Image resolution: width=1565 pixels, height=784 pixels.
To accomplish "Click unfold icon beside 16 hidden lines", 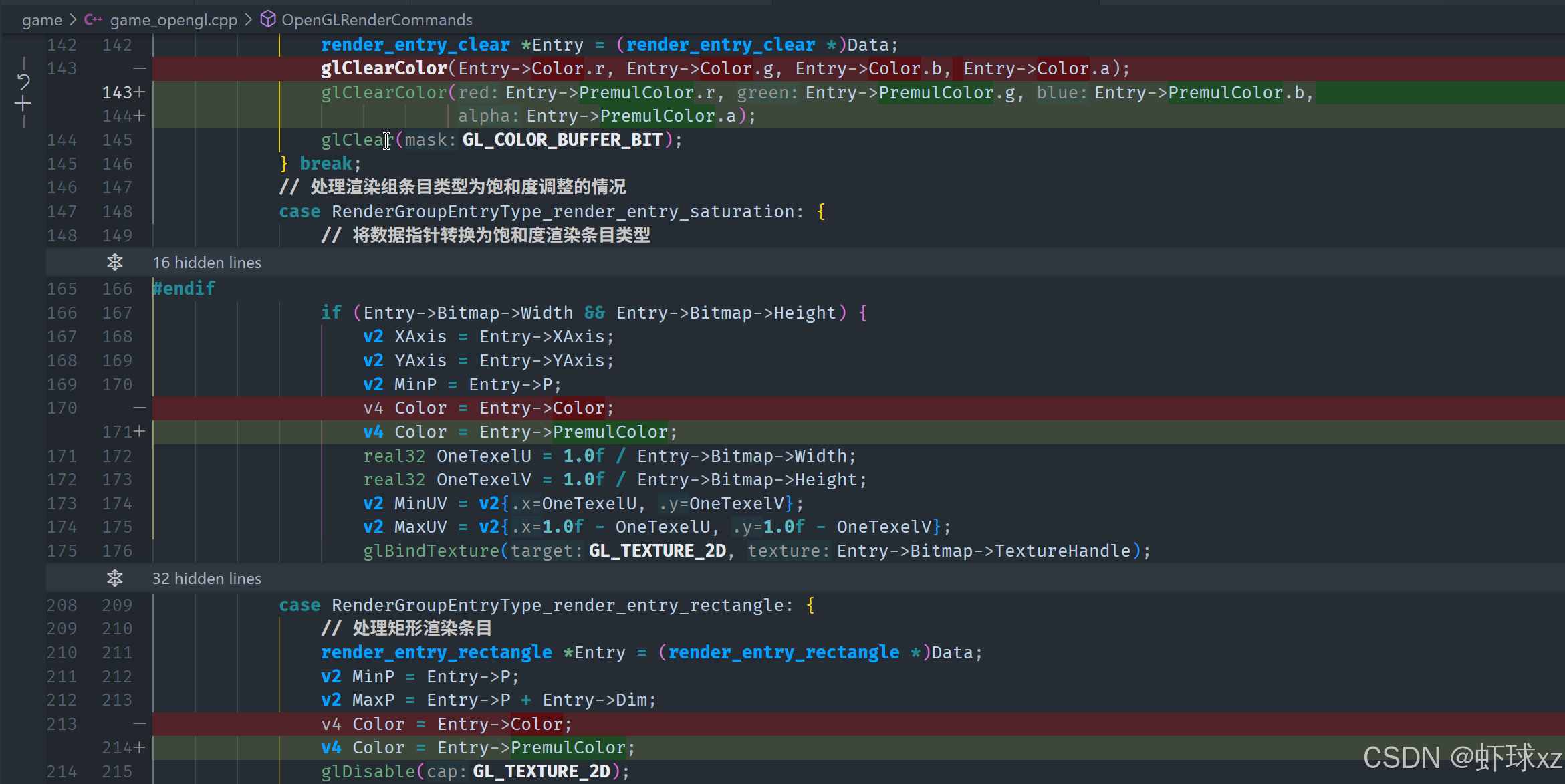I will (x=115, y=263).
